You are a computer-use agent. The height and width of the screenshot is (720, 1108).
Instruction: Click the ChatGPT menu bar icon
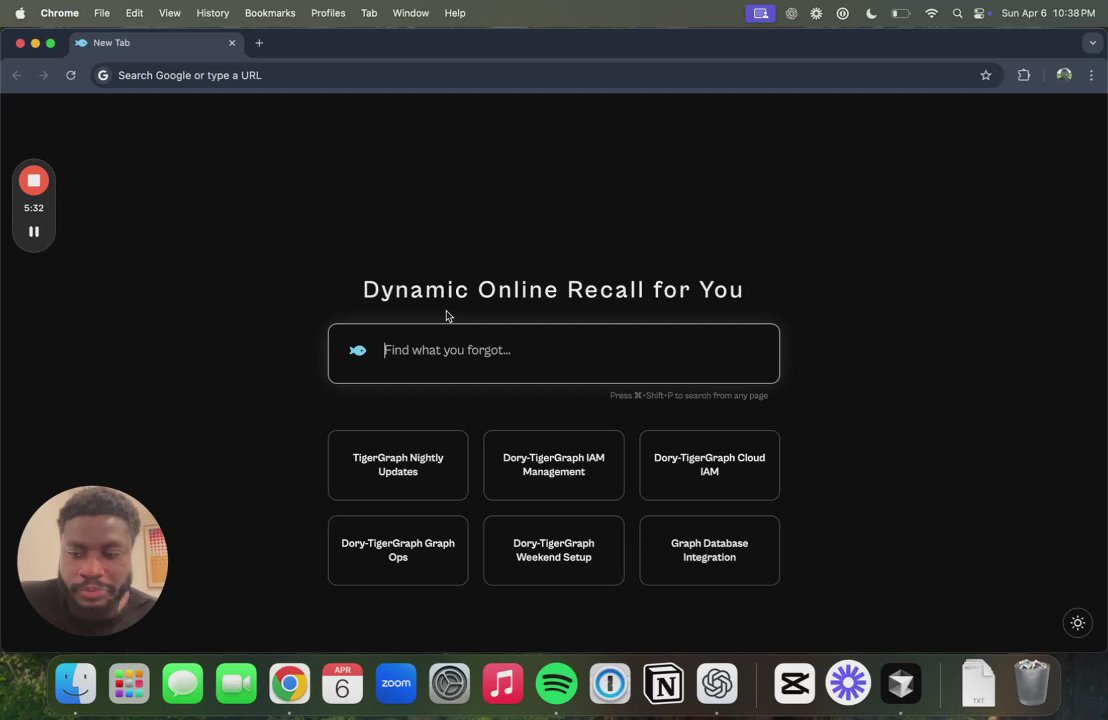click(x=791, y=13)
